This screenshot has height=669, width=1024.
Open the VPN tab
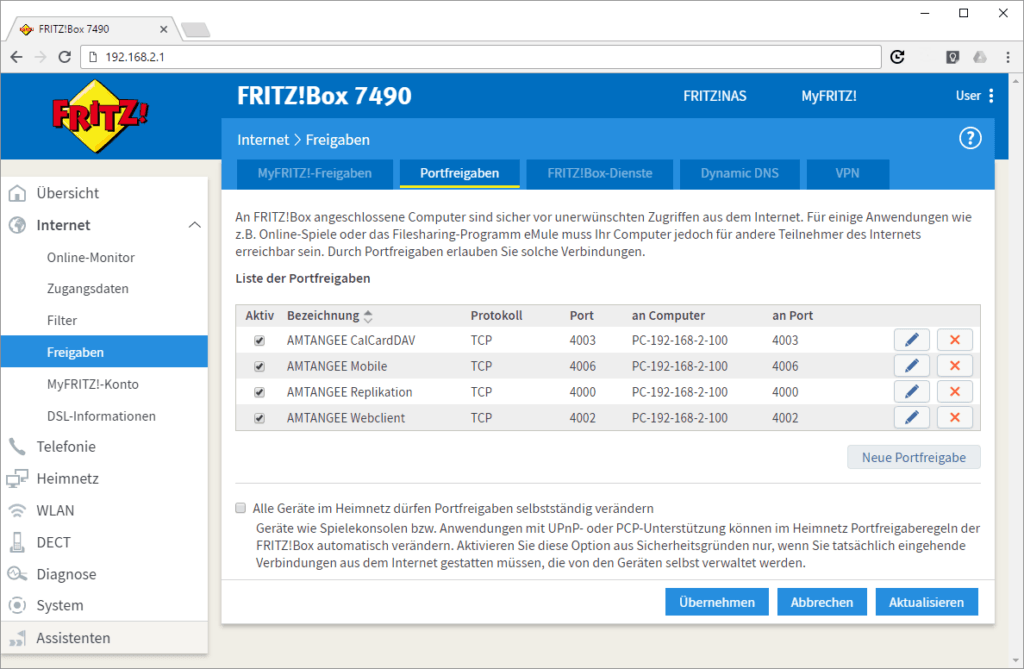click(847, 173)
